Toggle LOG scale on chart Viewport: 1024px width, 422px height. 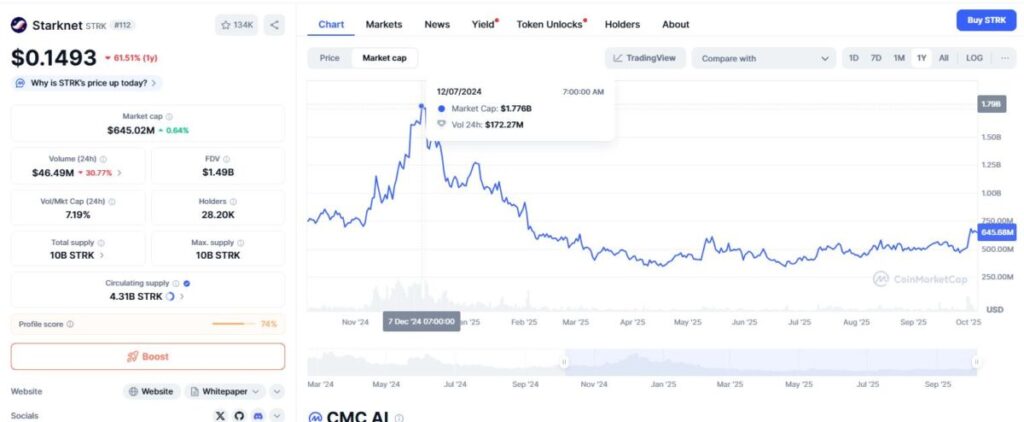coord(973,58)
